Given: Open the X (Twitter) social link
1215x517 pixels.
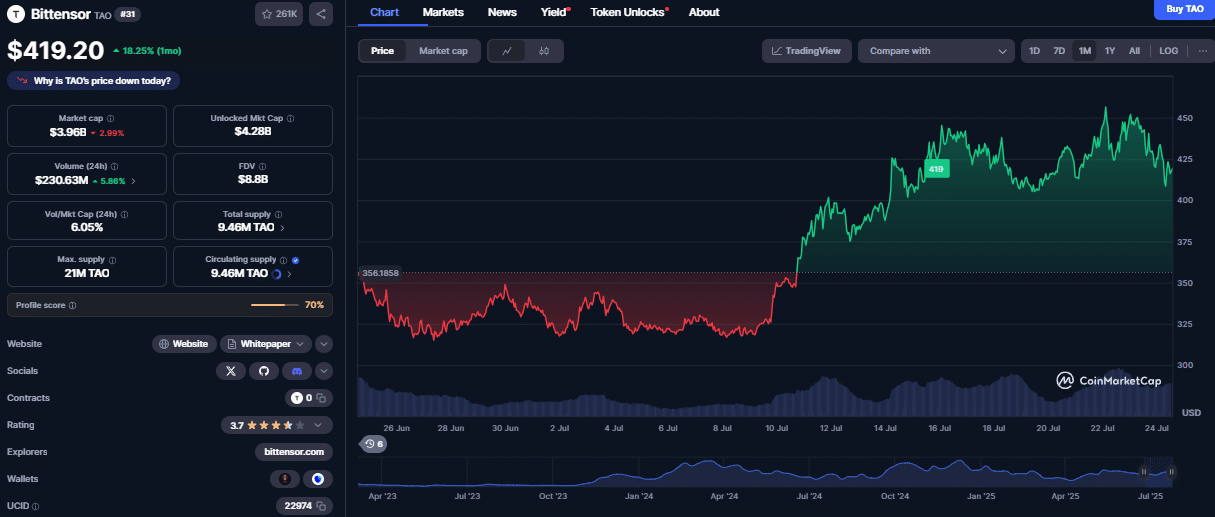Looking at the screenshot, I should [x=231, y=371].
